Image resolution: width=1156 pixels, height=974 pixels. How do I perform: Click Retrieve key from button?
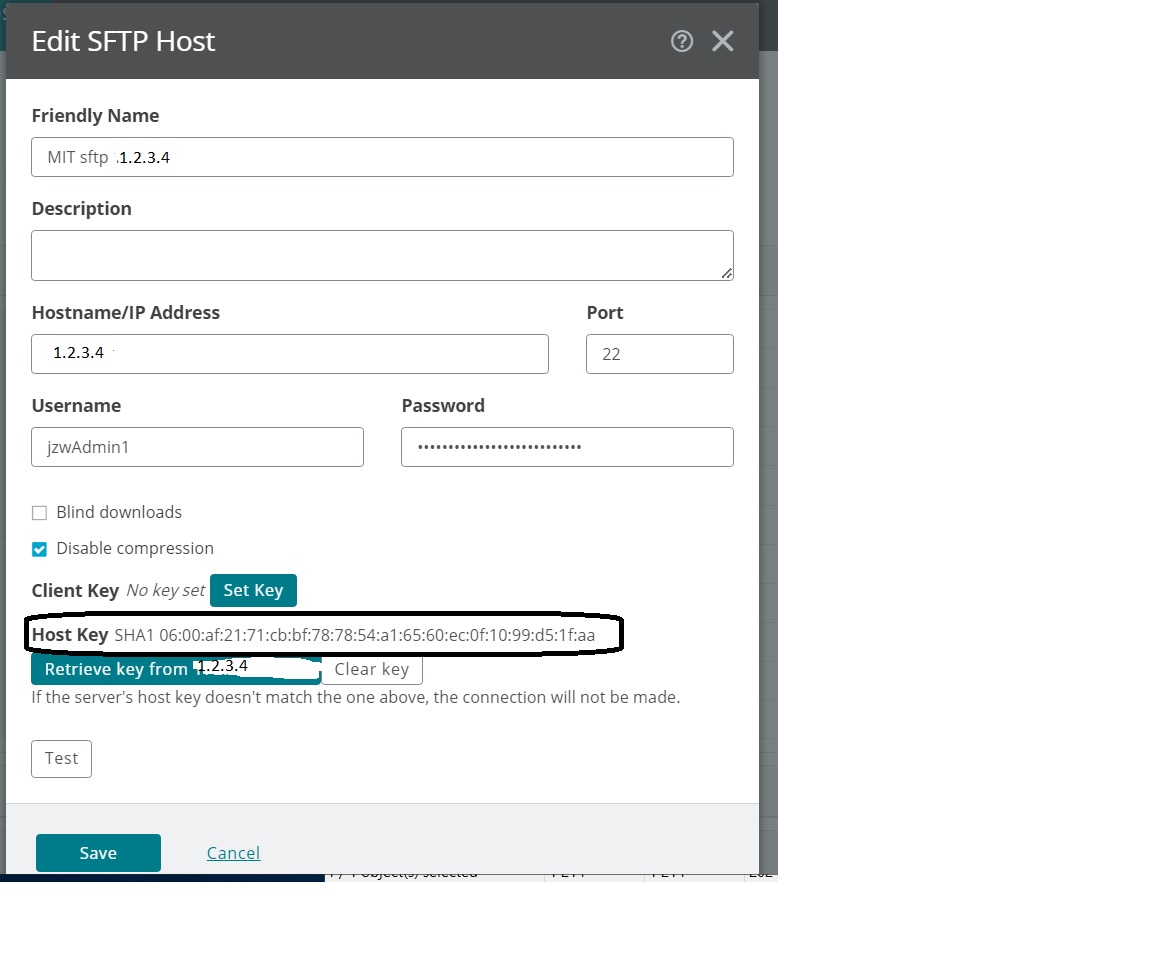point(175,669)
